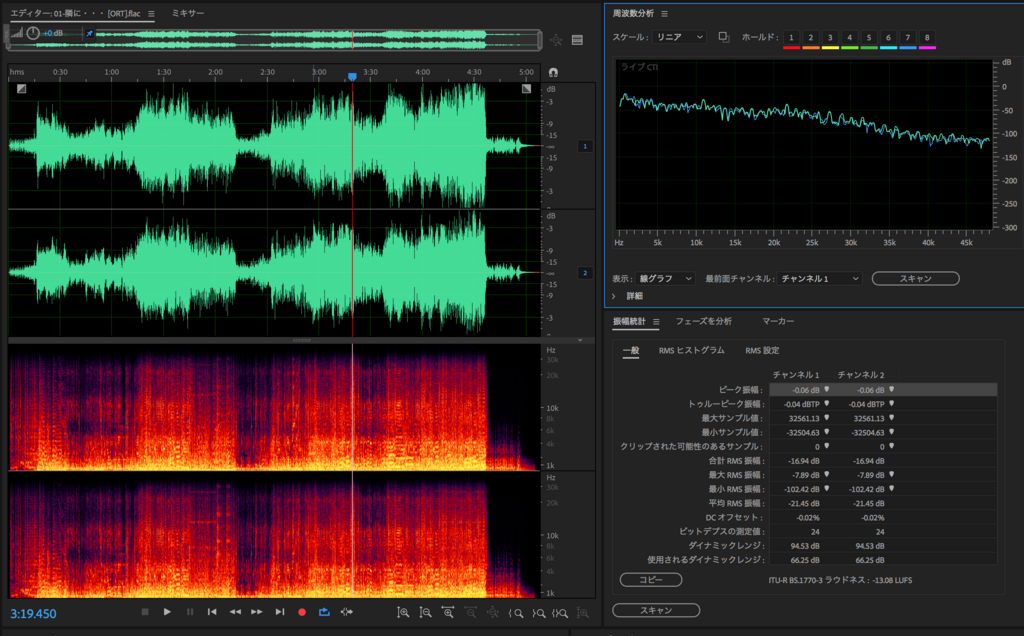The height and width of the screenshot is (636, 1024).
Task: Click スキャン button below amplitude statistics
Action: point(656,611)
